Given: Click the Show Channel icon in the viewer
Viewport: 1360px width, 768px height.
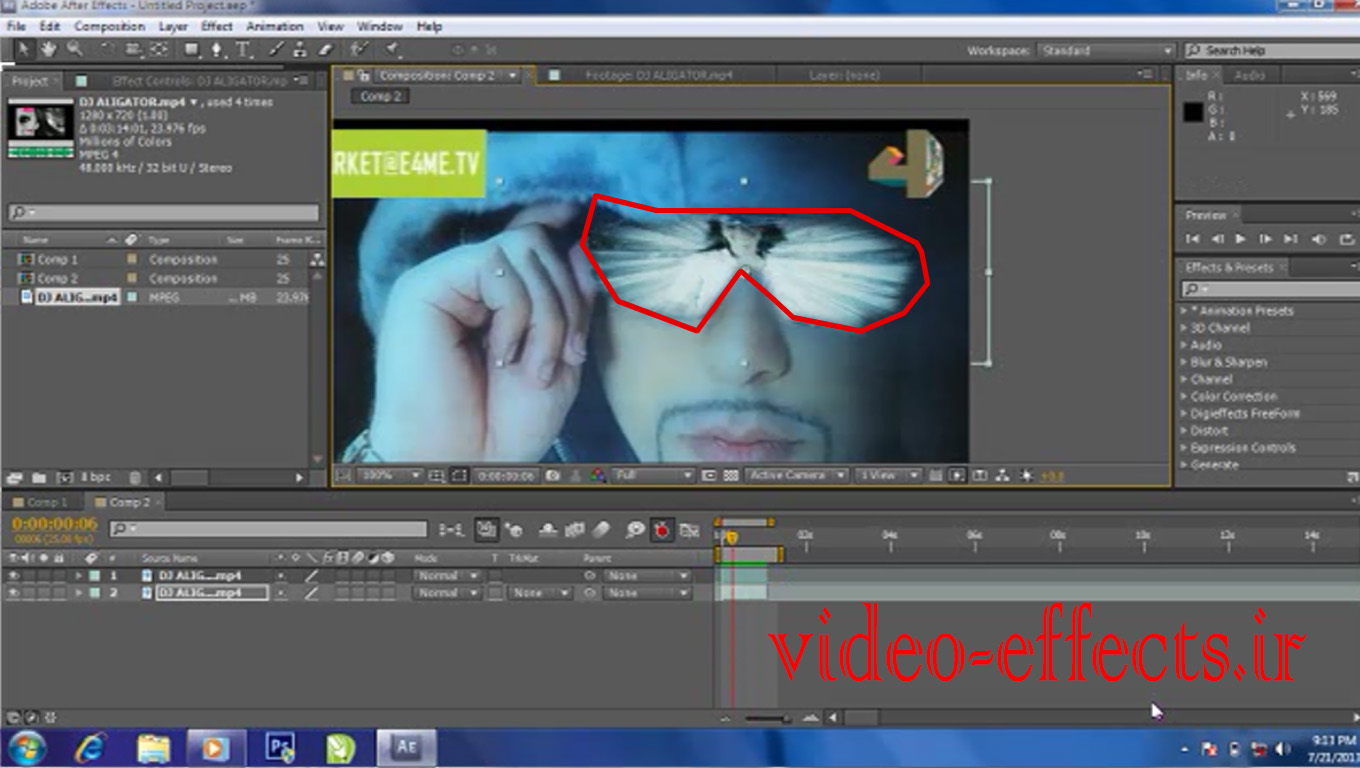Looking at the screenshot, I should tap(598, 476).
